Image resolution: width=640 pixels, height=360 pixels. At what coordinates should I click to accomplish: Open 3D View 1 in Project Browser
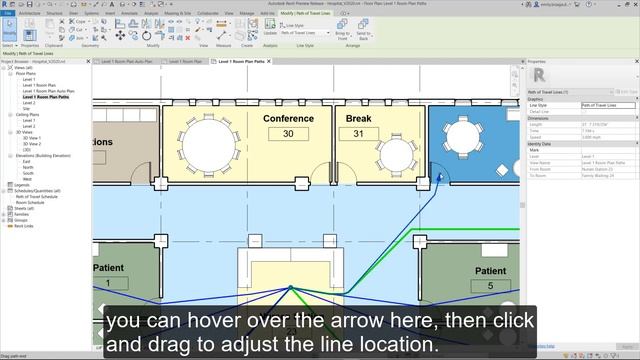[31, 138]
